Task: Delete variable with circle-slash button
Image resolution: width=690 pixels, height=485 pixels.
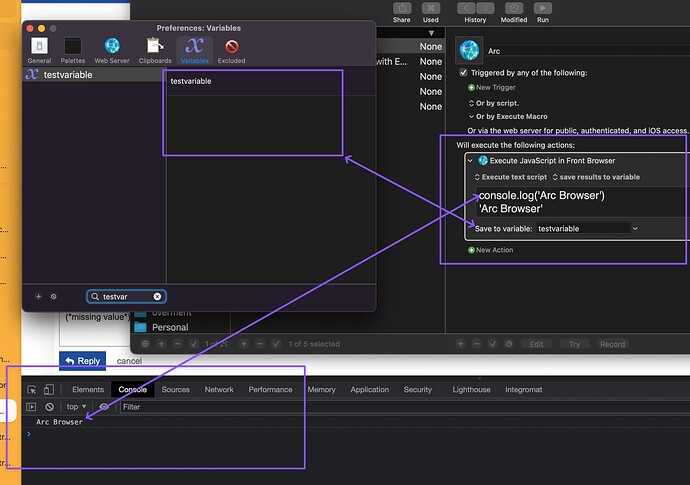Action: 54,297
